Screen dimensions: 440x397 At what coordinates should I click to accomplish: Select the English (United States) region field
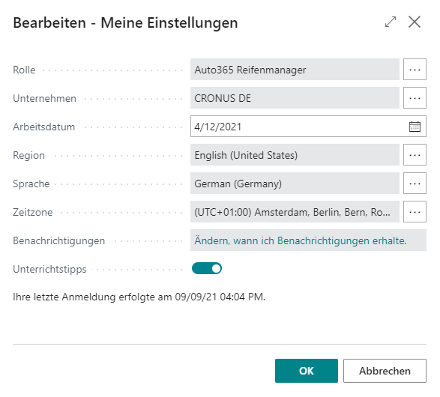coord(295,155)
